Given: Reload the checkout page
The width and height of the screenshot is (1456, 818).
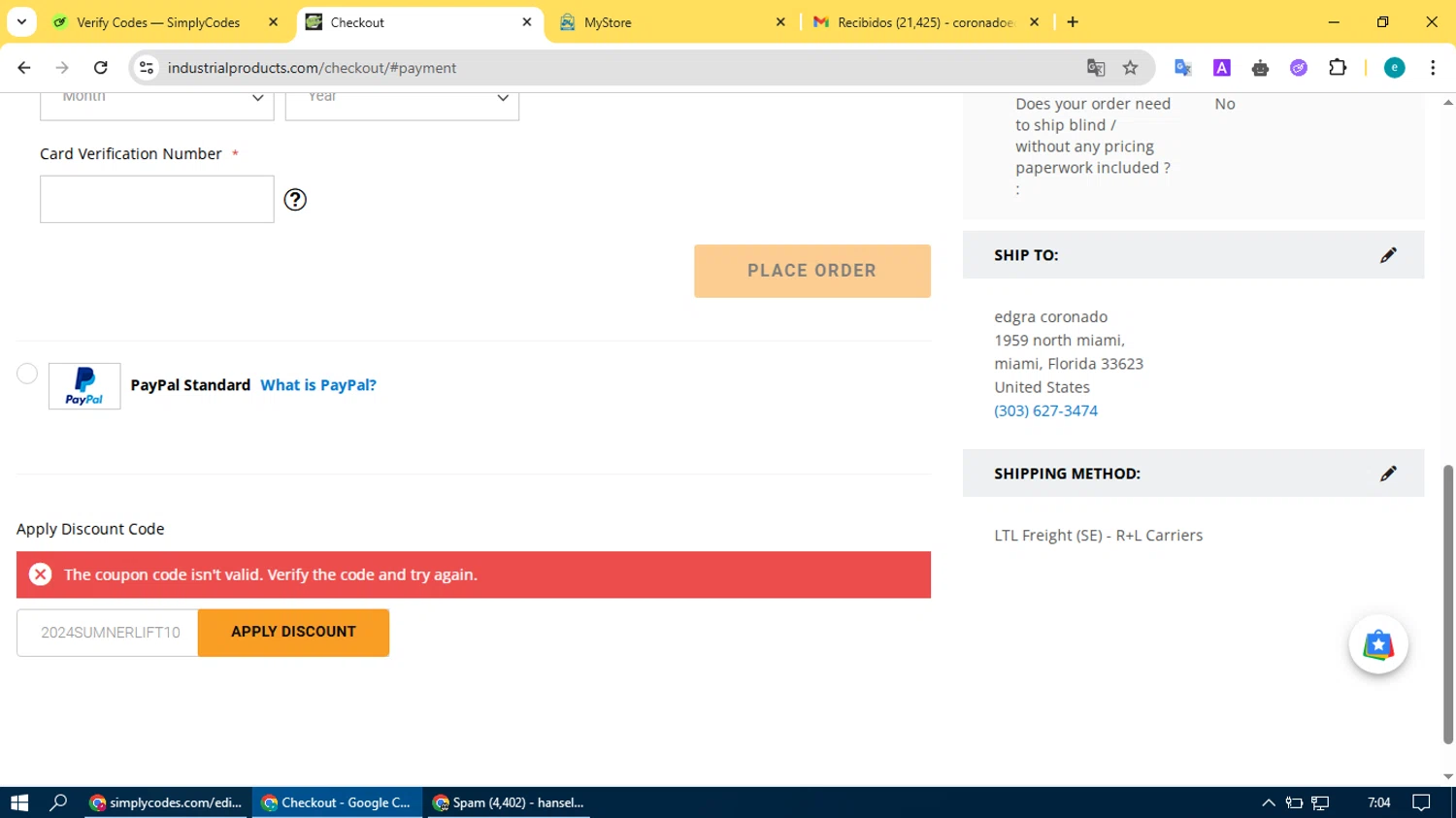Looking at the screenshot, I should pyautogui.click(x=100, y=68).
